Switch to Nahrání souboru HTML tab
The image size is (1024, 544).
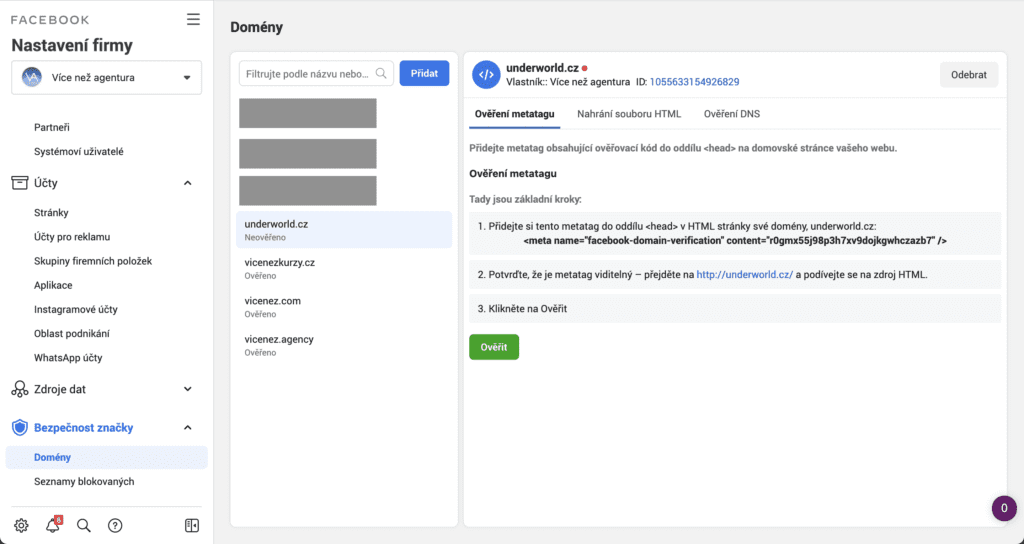click(629, 114)
